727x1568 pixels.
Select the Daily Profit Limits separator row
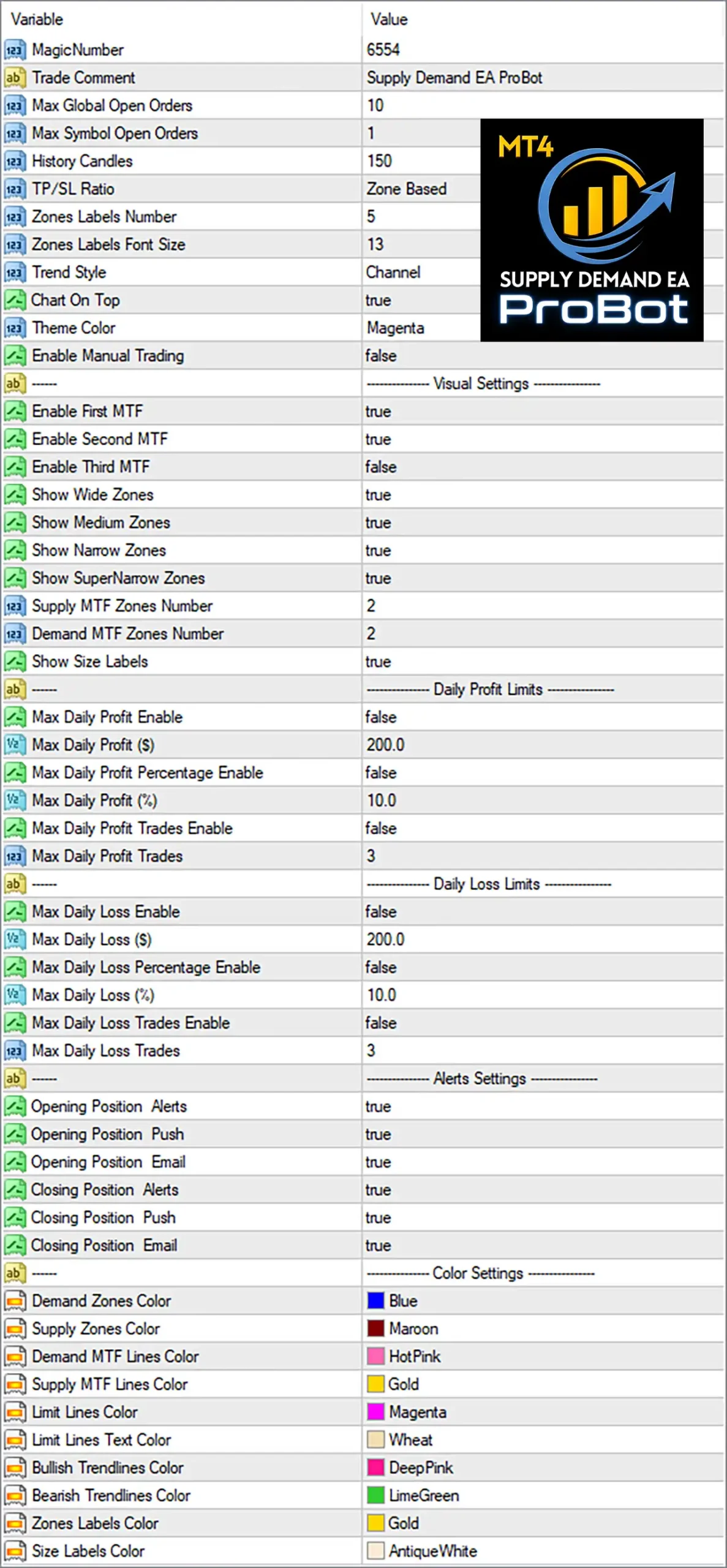(x=363, y=689)
